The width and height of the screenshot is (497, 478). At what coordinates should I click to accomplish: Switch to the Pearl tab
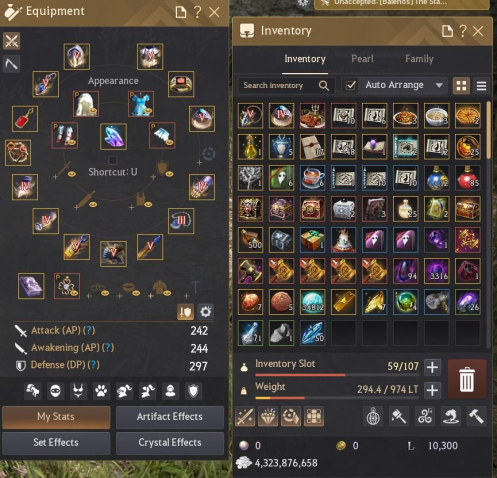362,59
